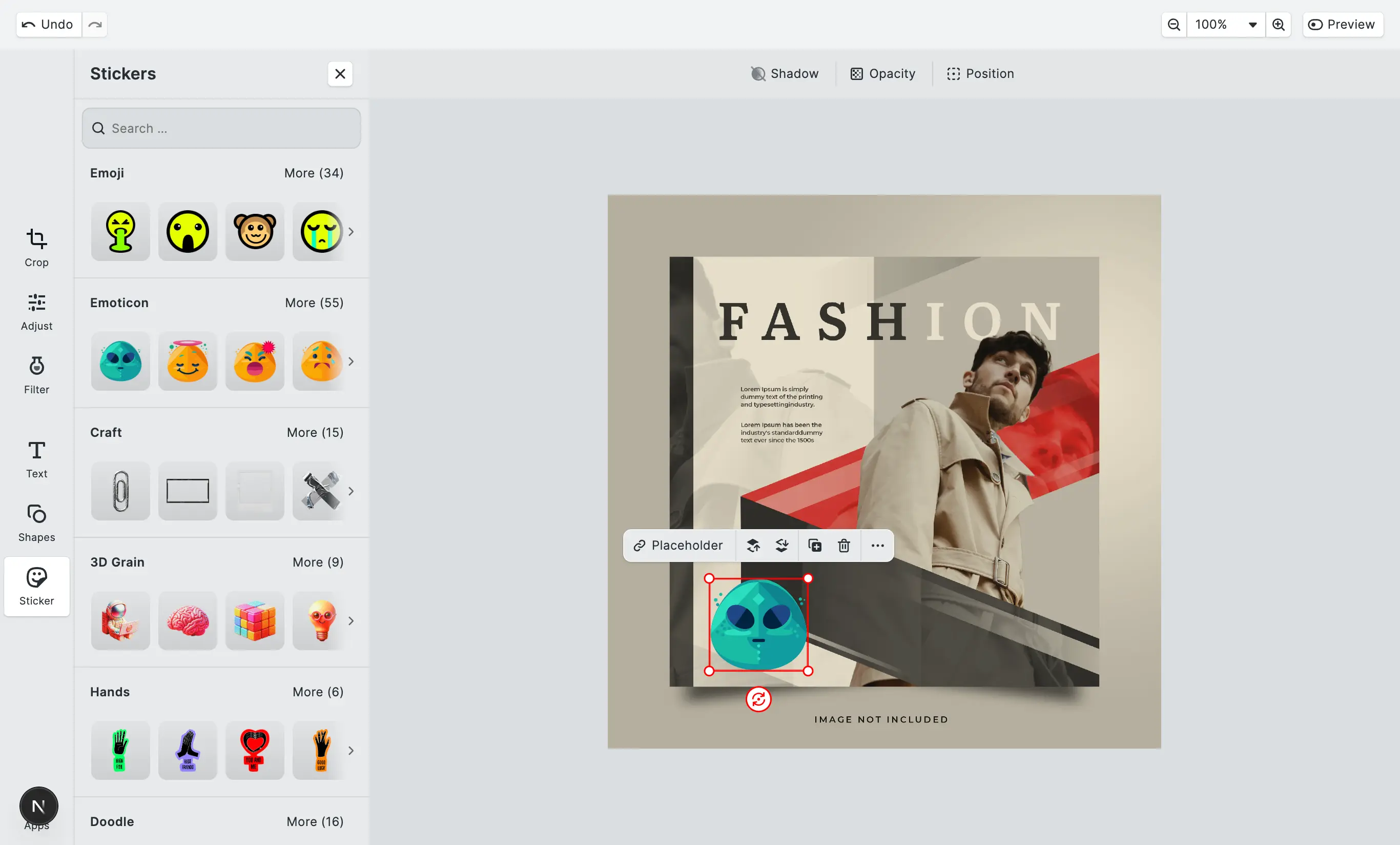Click the Undo button
Screen dimensions: 1400x845
48,25
